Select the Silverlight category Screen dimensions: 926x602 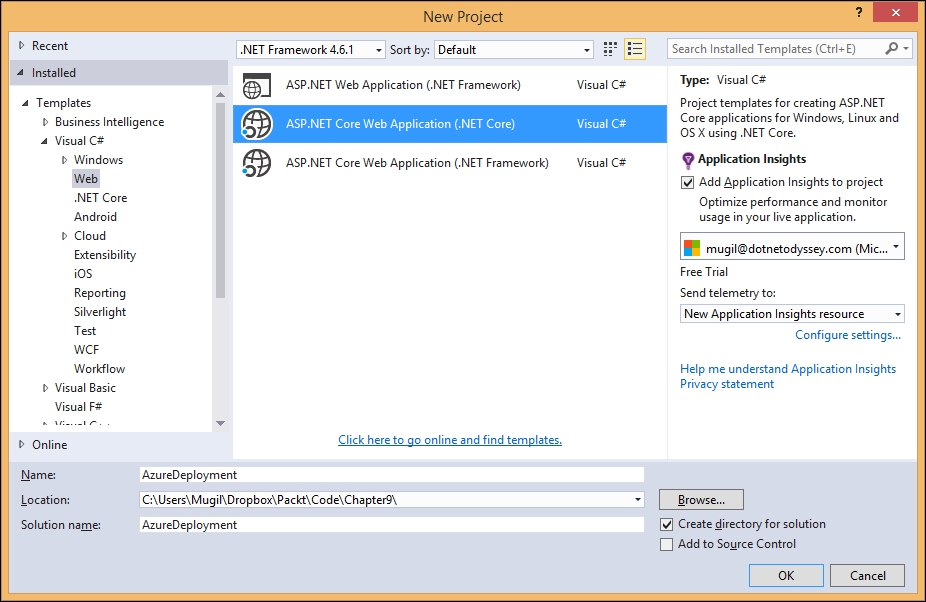100,311
